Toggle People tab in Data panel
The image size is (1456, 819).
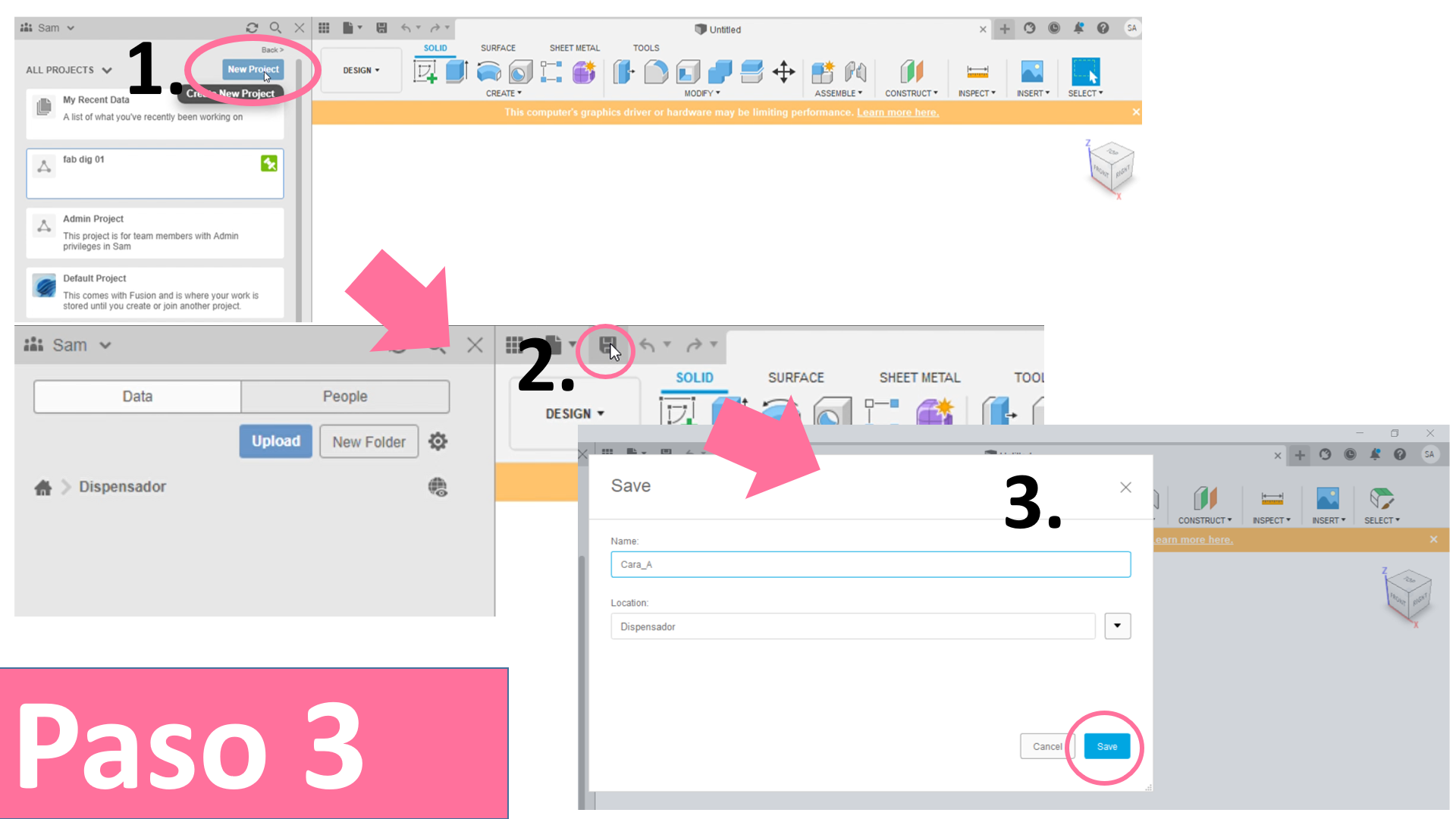[x=345, y=395]
